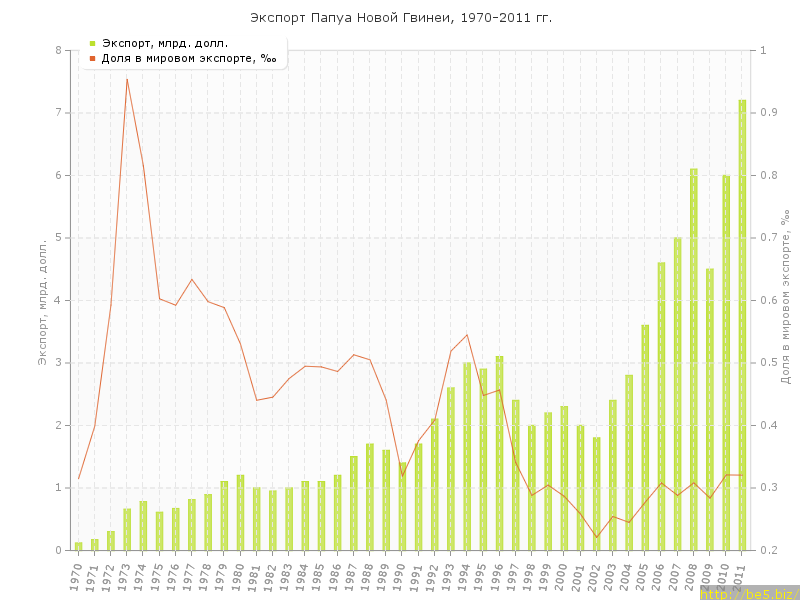Click the value 8 on the left axis

58,50
